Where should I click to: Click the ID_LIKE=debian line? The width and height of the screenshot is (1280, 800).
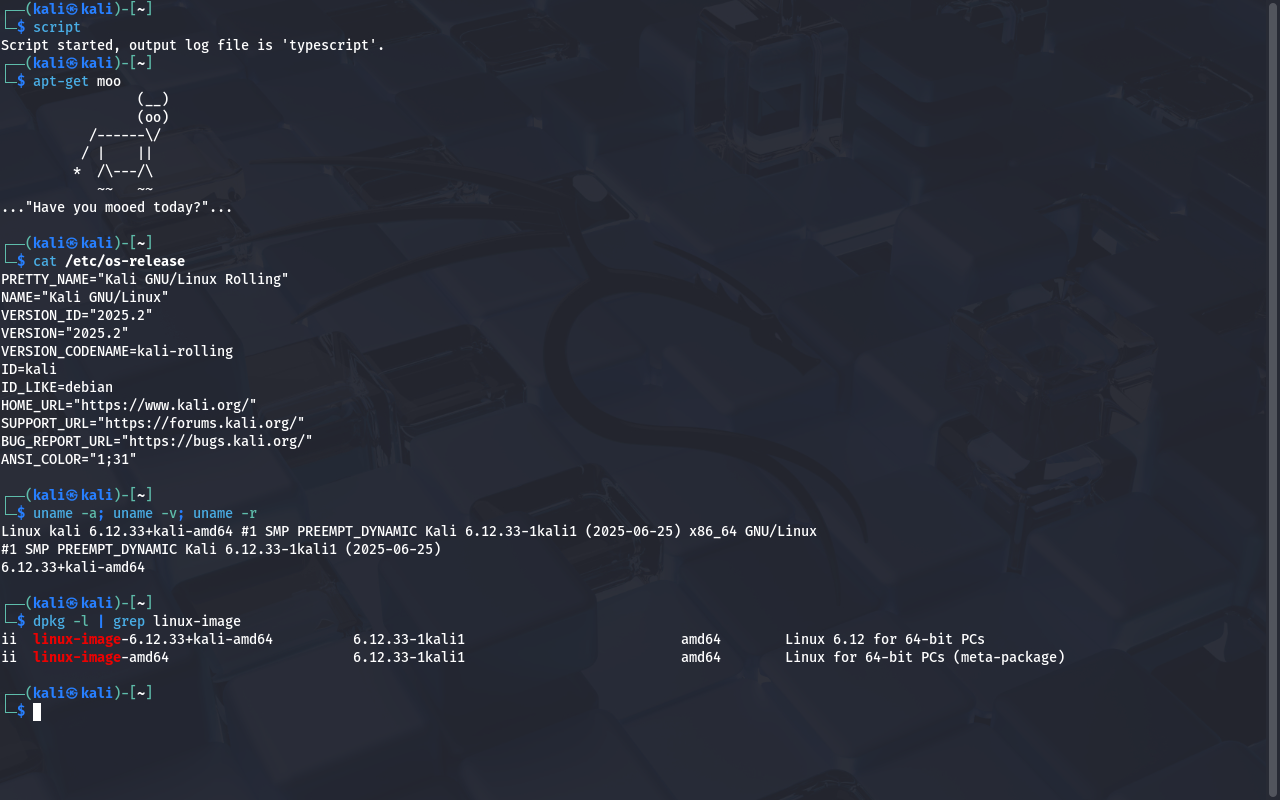pos(57,387)
